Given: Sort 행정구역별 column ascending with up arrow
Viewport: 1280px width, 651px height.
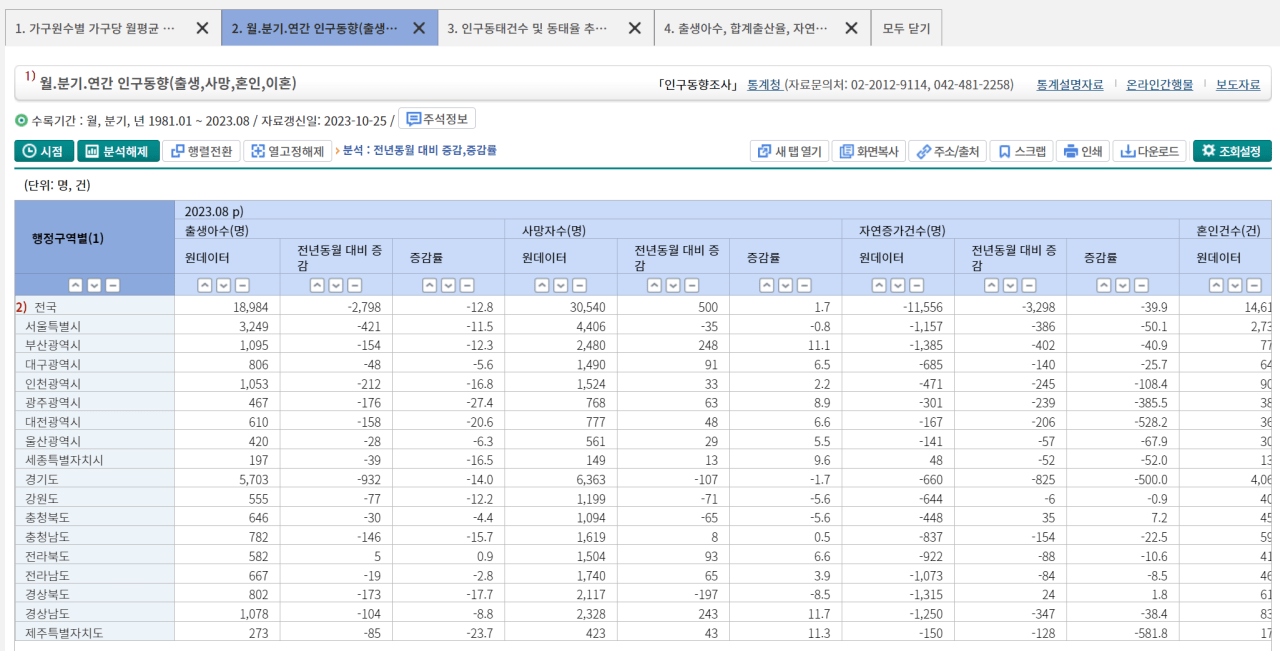Looking at the screenshot, I should pos(75,285).
